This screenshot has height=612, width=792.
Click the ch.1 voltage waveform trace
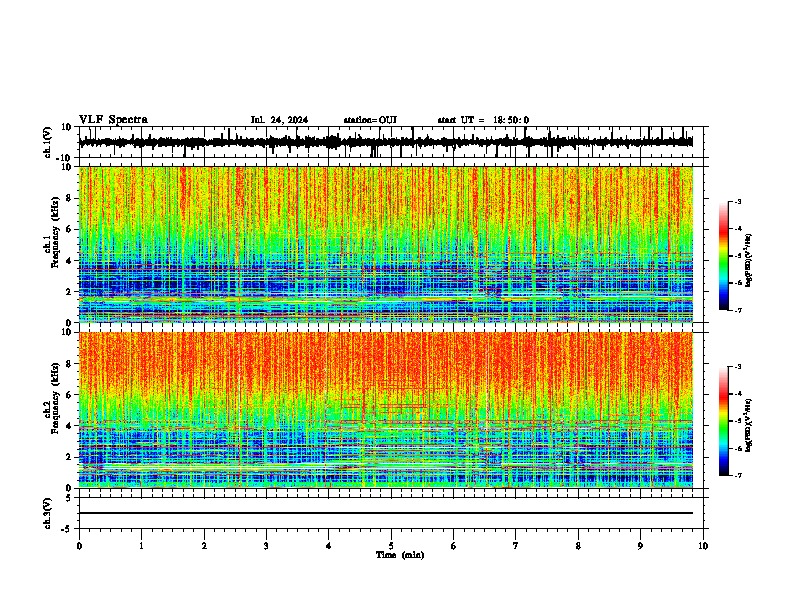pyautogui.click(x=386, y=142)
